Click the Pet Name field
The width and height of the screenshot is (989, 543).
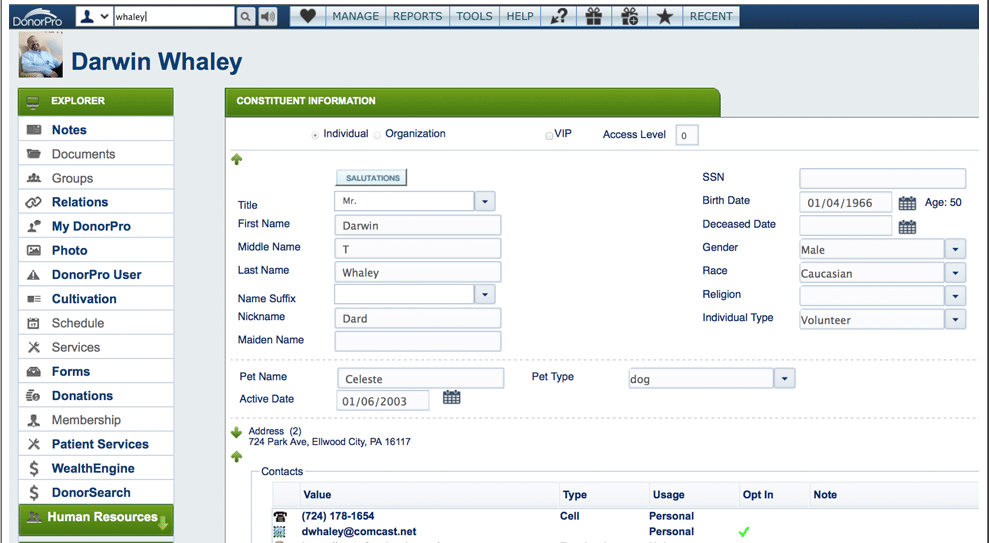point(420,378)
